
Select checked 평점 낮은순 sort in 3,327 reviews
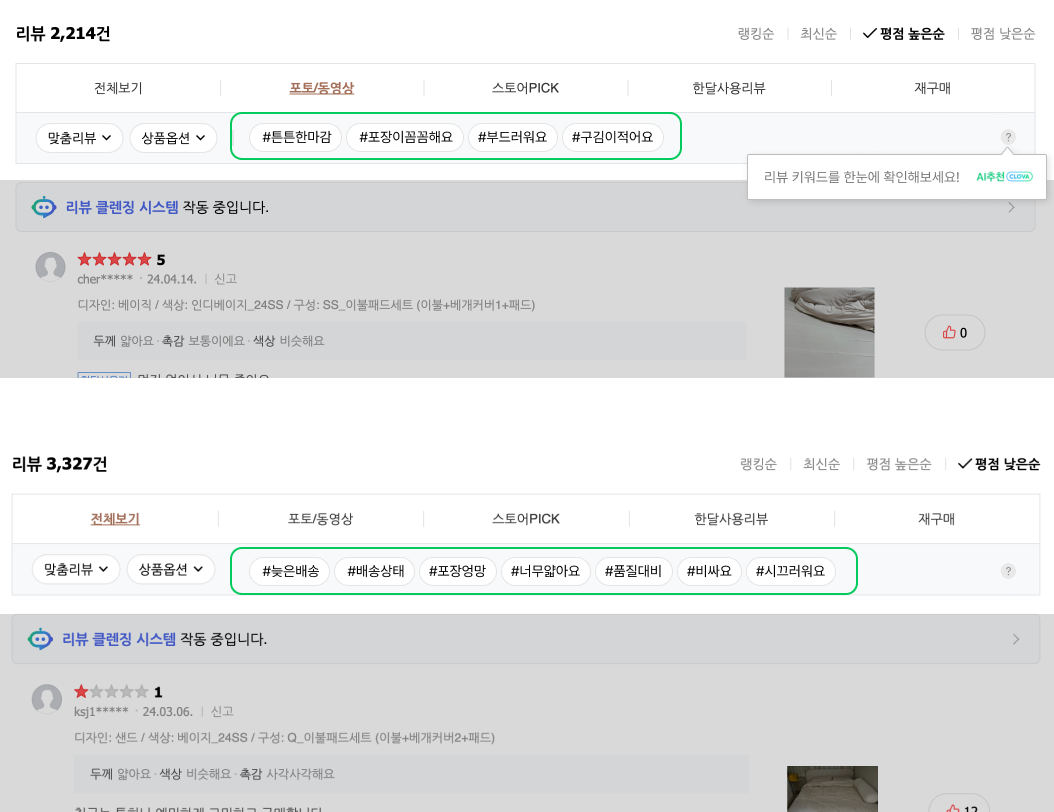coord(999,464)
